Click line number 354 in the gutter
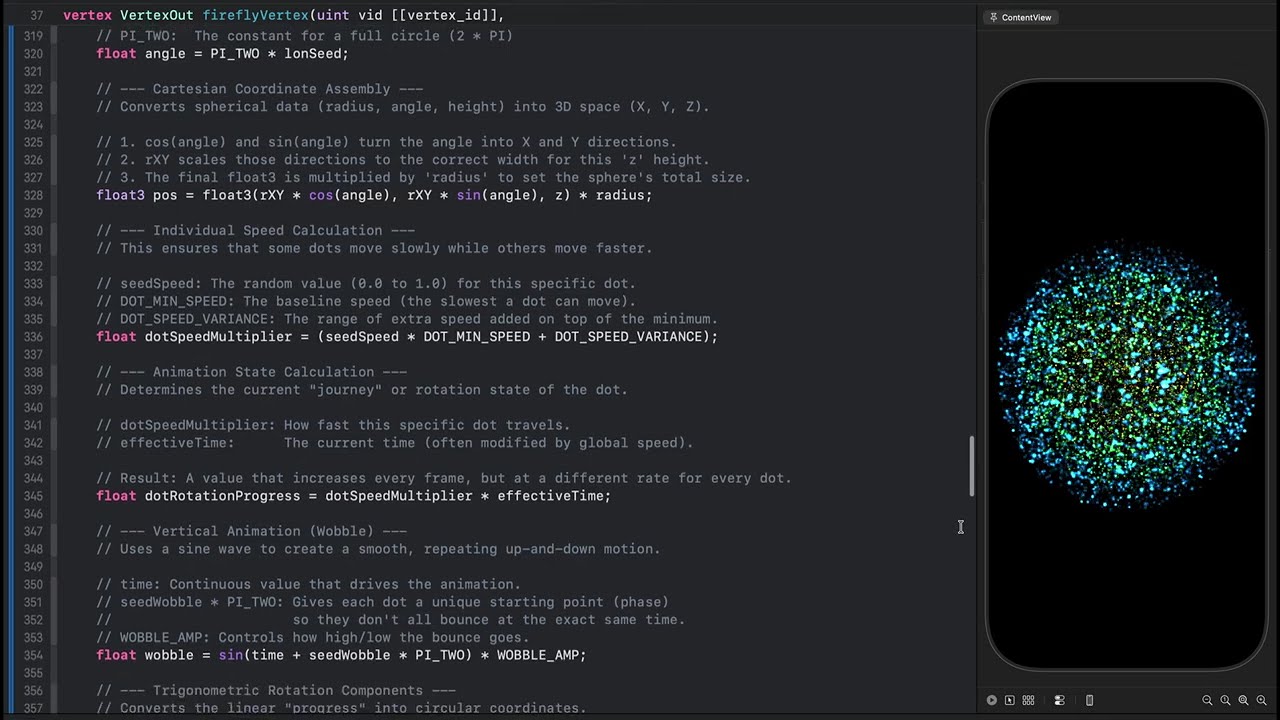 pos(32,655)
